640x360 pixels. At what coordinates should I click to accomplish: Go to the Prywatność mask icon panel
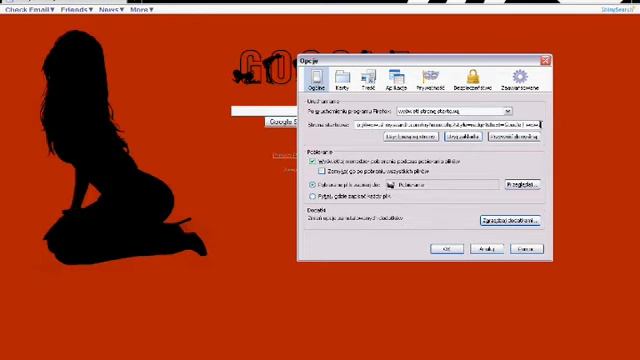pyautogui.click(x=430, y=80)
